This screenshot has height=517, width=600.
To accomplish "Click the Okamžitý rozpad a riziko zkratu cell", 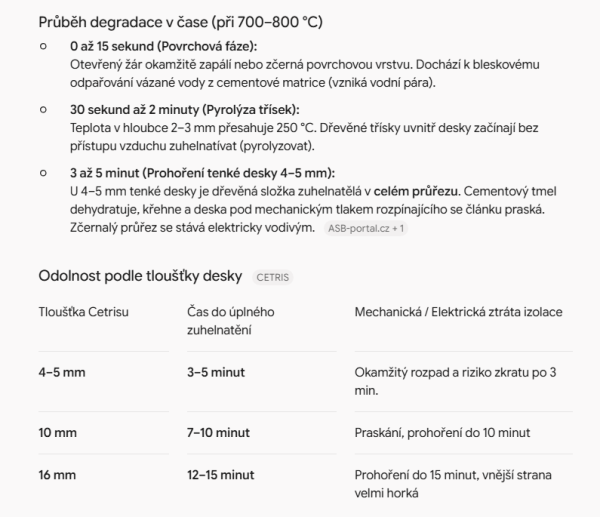I will (455, 381).
